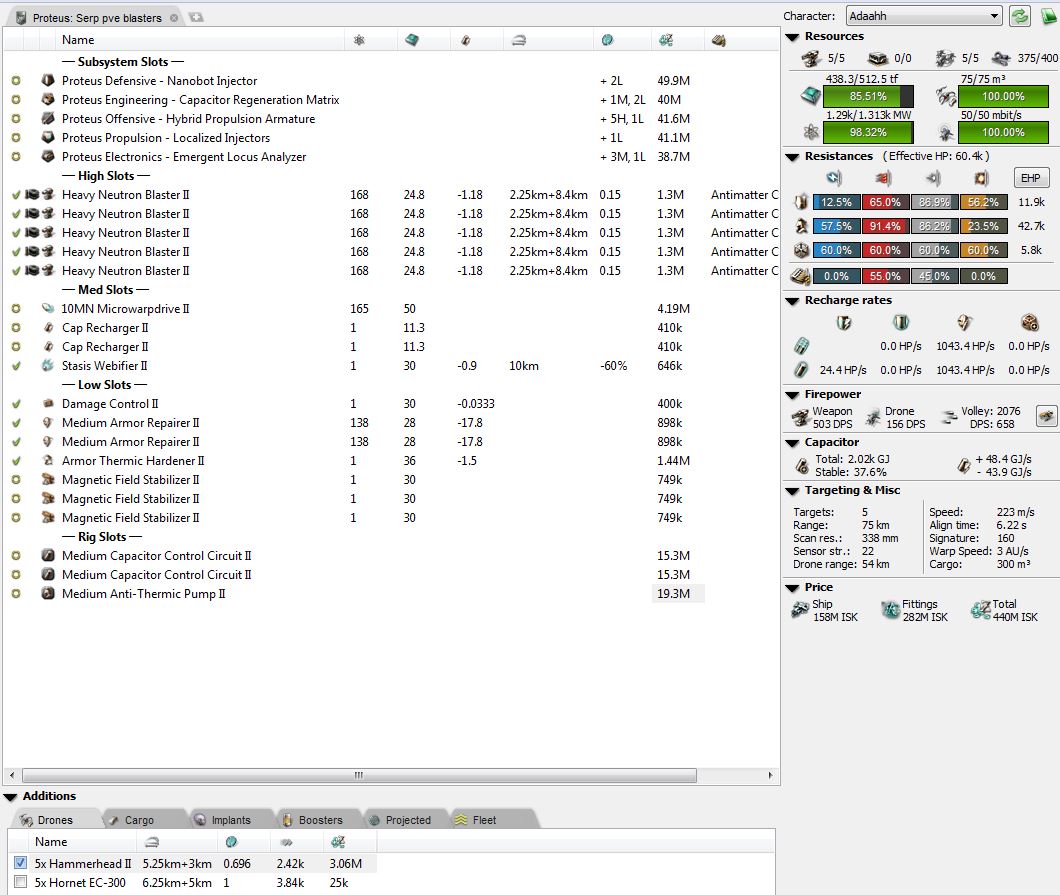Toggle state of Stasis Webifier II
Image resolution: width=1060 pixels, height=895 pixels.
[16, 366]
